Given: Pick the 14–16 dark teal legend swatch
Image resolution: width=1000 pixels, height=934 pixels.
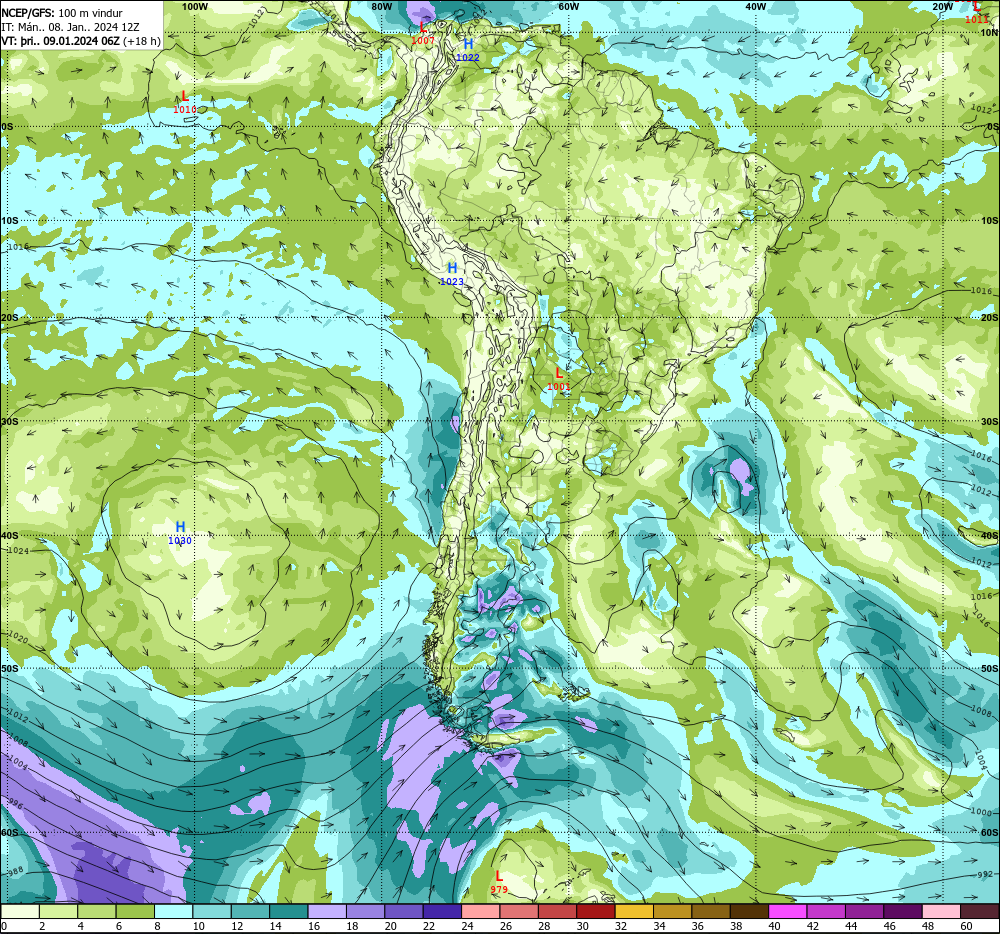Looking at the screenshot, I should (289, 912).
